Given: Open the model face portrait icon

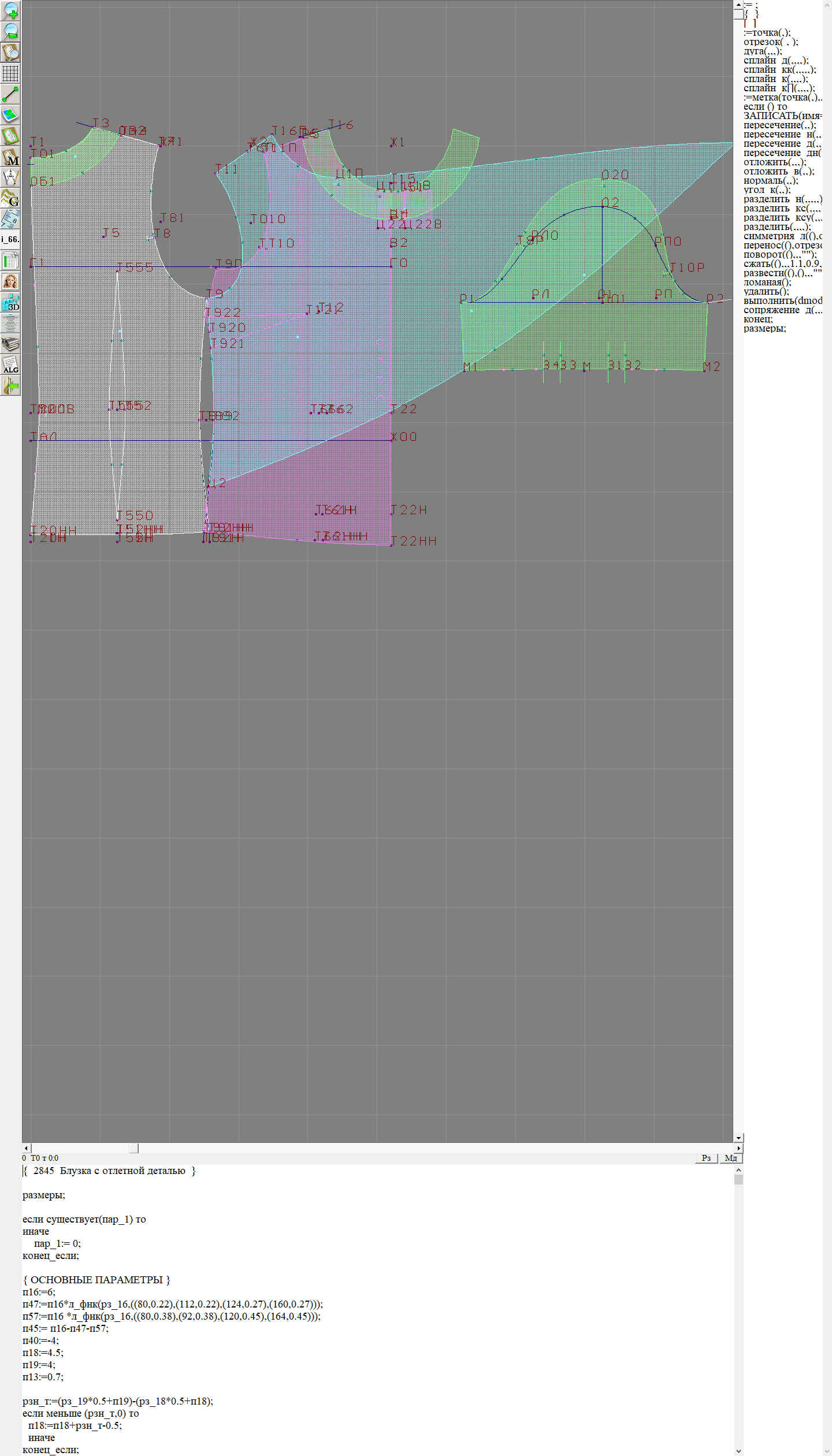Looking at the screenshot, I should (x=10, y=281).
